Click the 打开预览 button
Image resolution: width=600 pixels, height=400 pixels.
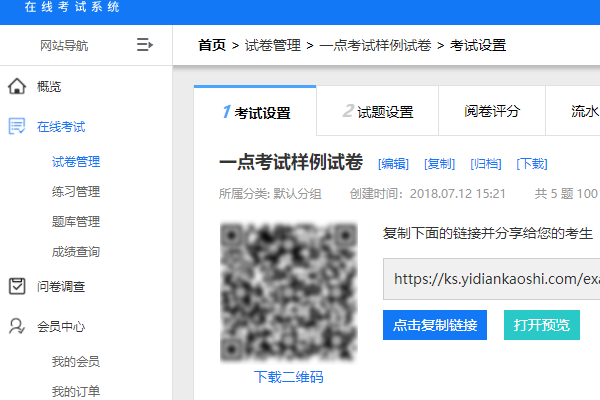(x=541, y=325)
